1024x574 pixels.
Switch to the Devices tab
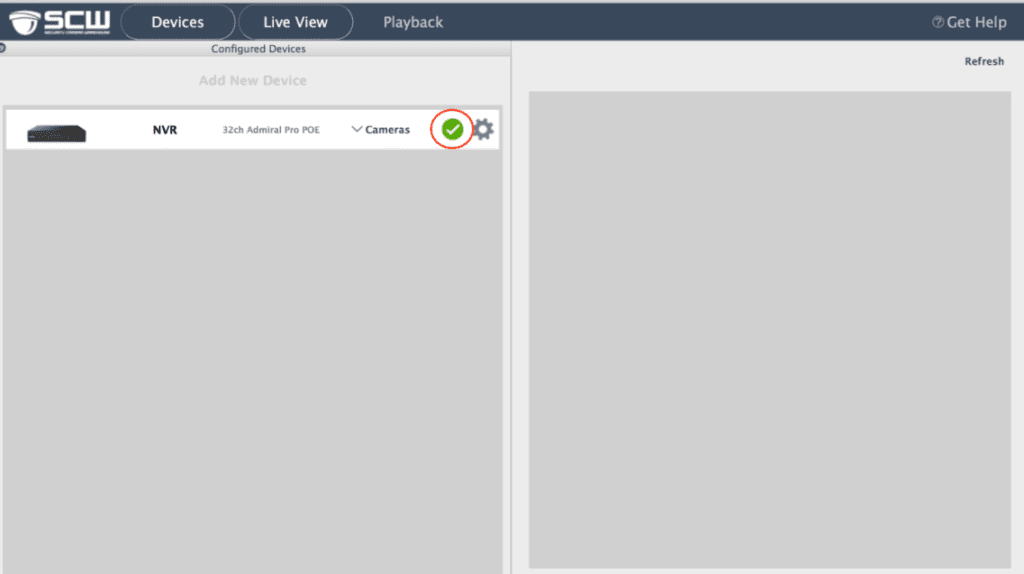tap(177, 22)
